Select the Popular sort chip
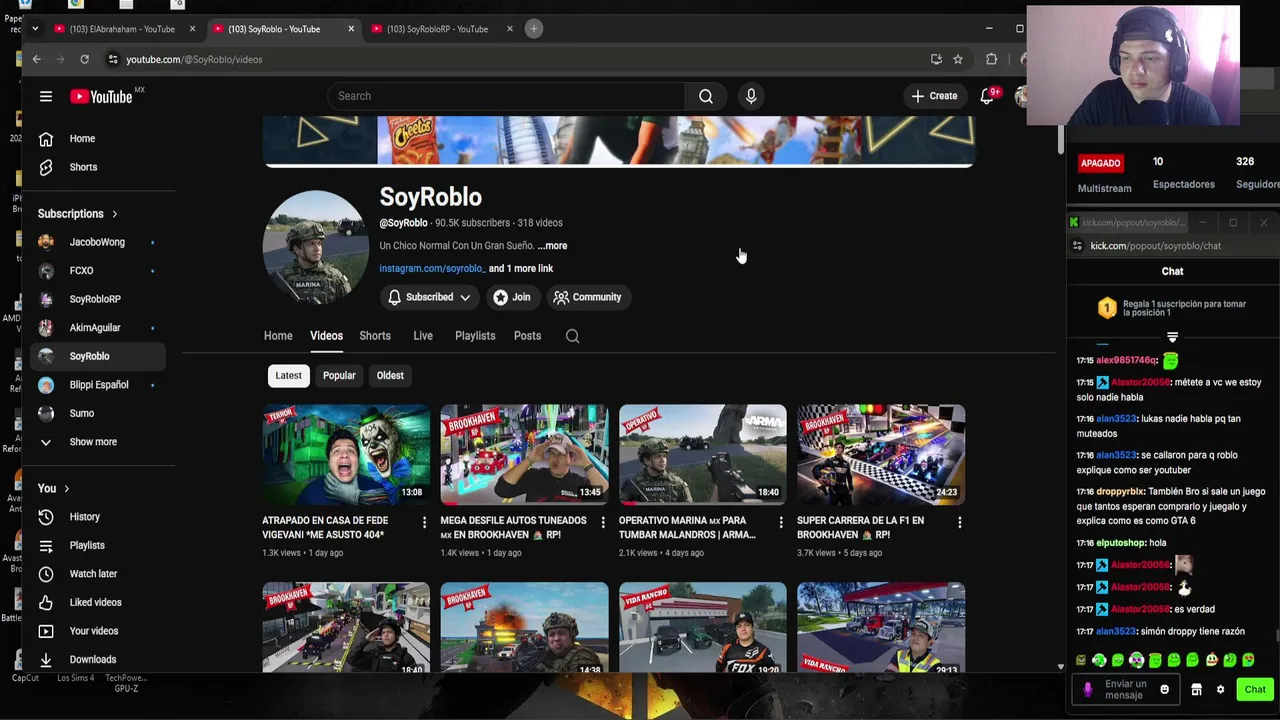Viewport: 1280px width, 720px height. coord(339,376)
